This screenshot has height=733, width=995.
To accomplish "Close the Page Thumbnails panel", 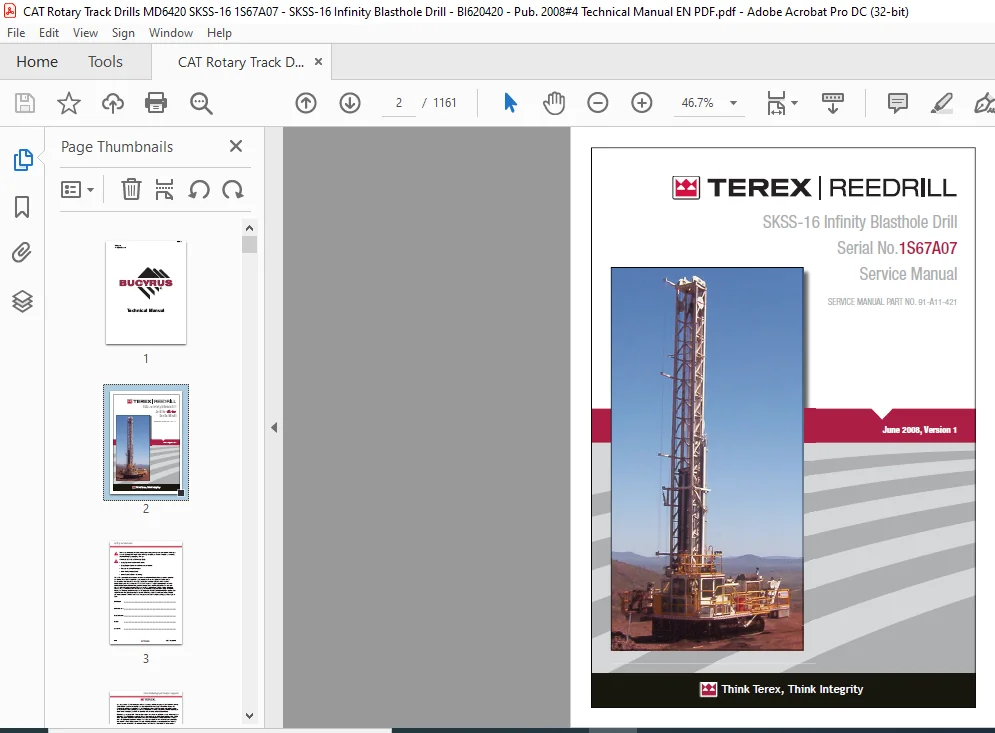I will (236, 147).
